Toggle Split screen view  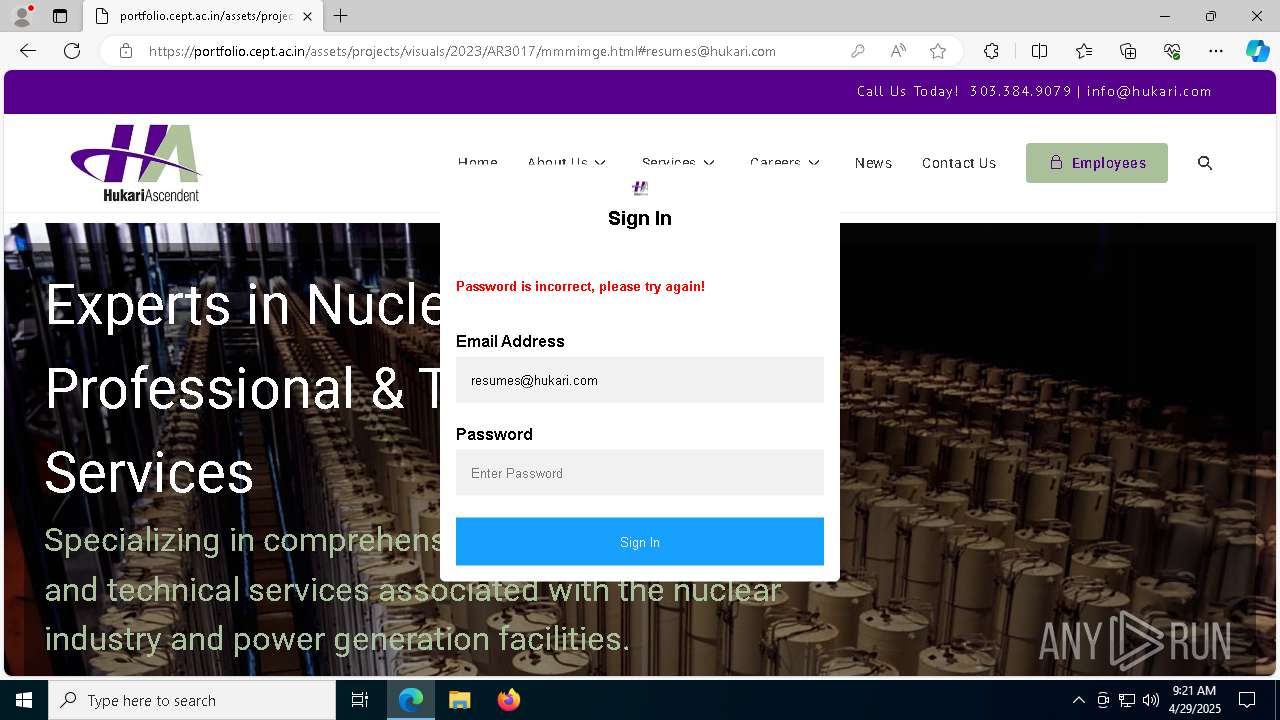(1039, 51)
